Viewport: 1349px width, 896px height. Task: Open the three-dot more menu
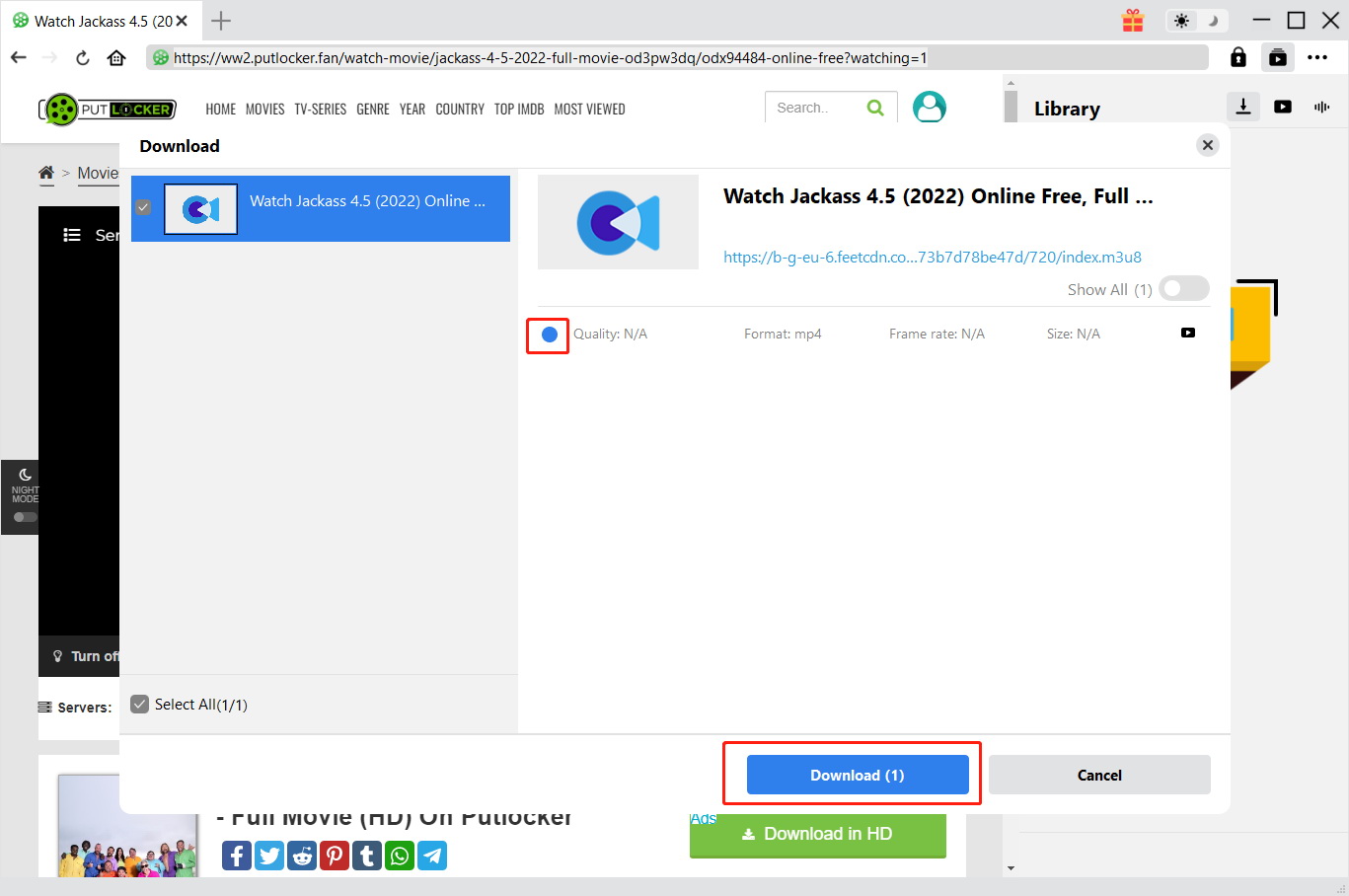point(1317,58)
